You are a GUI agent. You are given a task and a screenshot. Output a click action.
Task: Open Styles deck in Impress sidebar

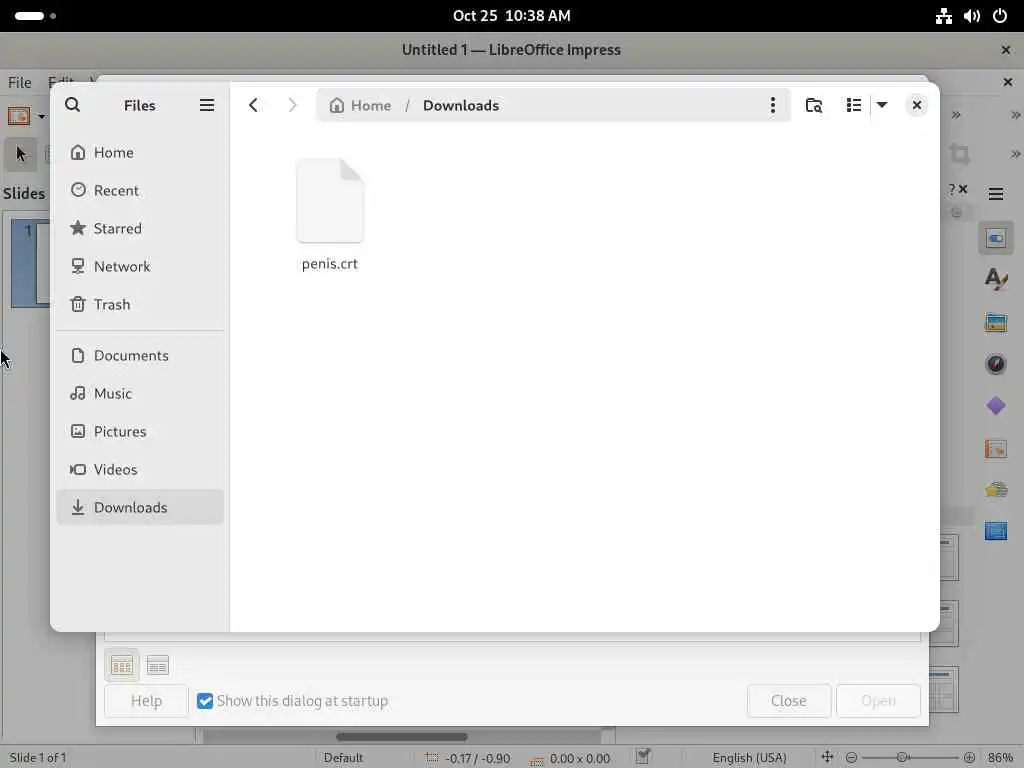[x=995, y=279]
